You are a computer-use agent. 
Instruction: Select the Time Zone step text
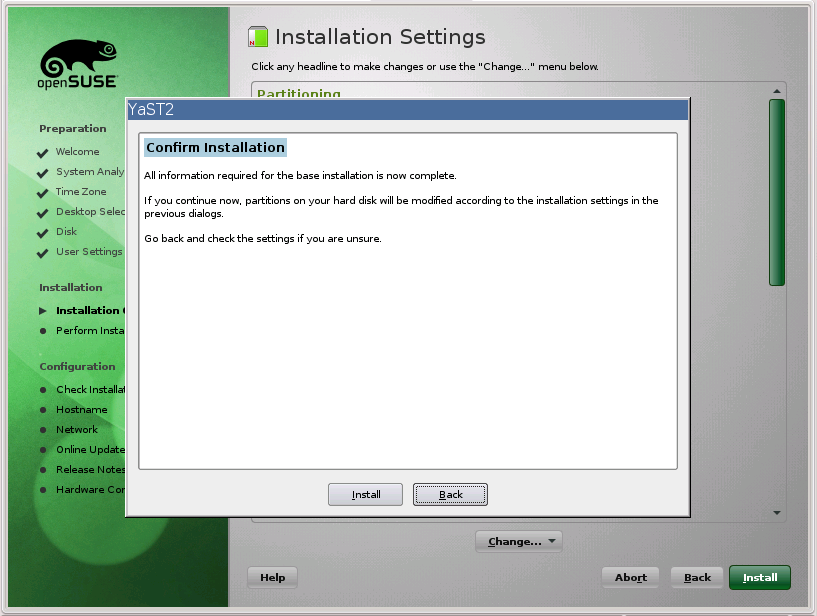click(81, 192)
